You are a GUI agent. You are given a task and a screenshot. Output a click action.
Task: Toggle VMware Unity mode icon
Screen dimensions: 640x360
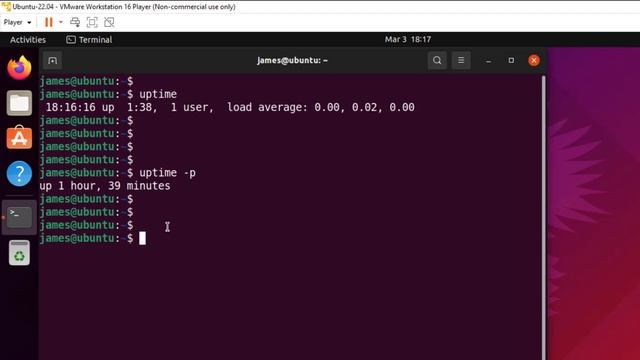pyautogui.click(x=109, y=22)
